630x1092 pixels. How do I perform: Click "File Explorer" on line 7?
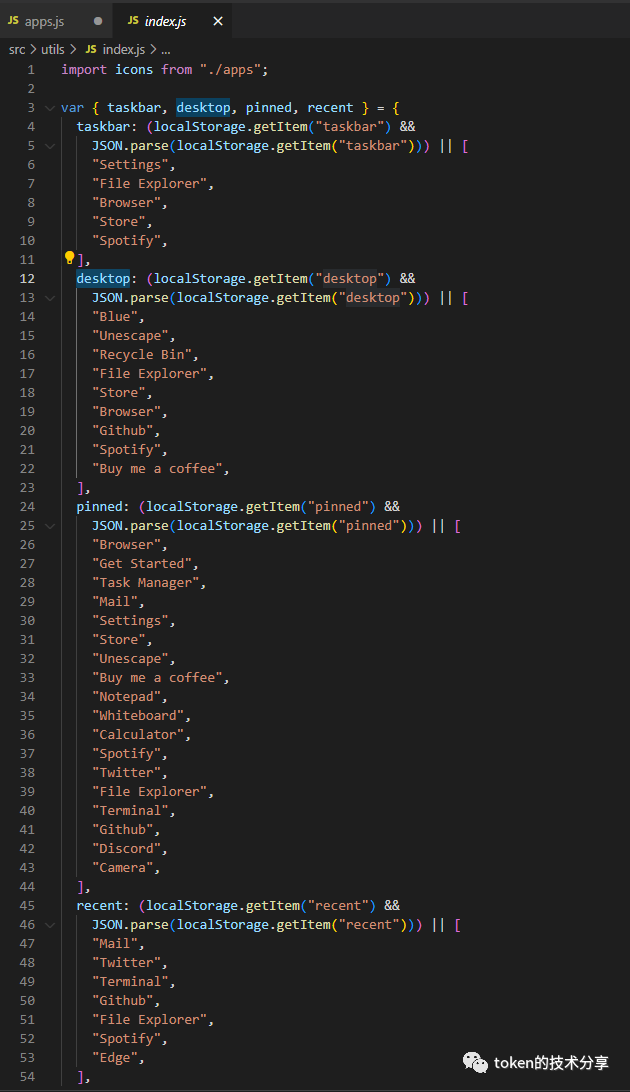point(149,183)
